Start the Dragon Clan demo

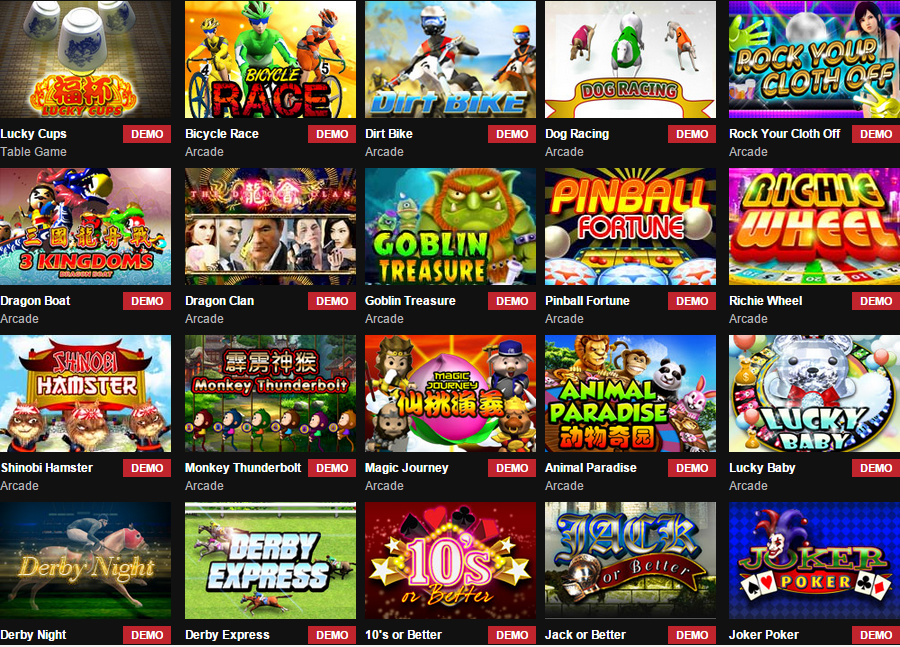[x=332, y=301]
